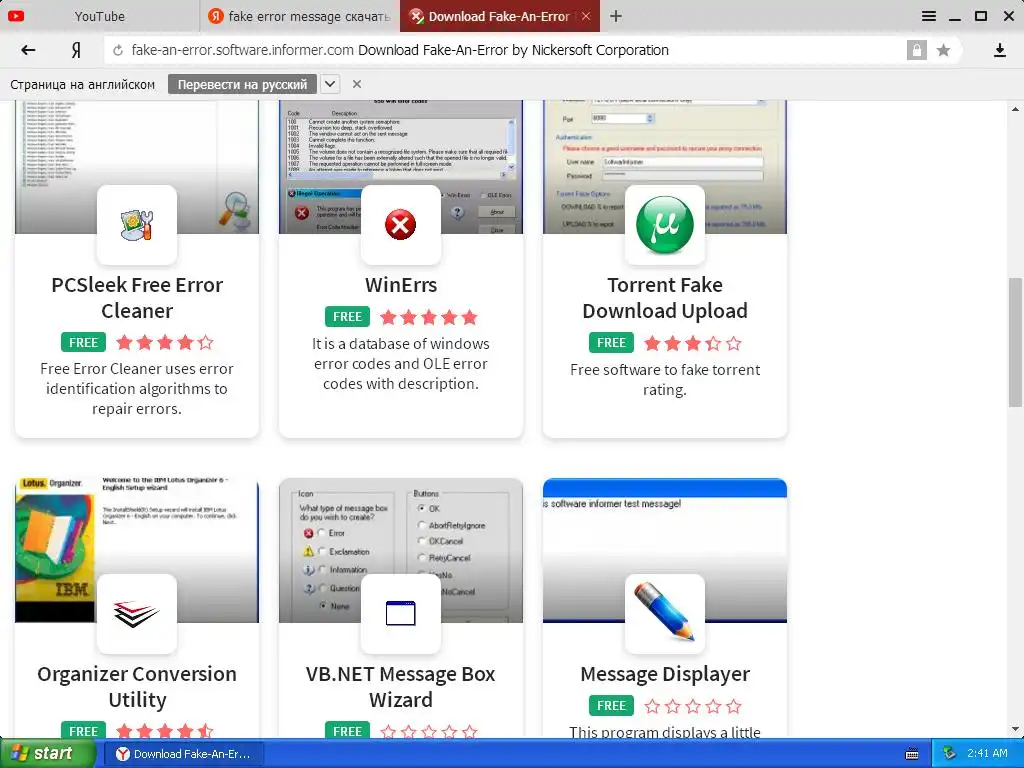Image resolution: width=1024 pixels, height=768 pixels.
Task: Click the scrollbar up arrow
Action: 1015,109
